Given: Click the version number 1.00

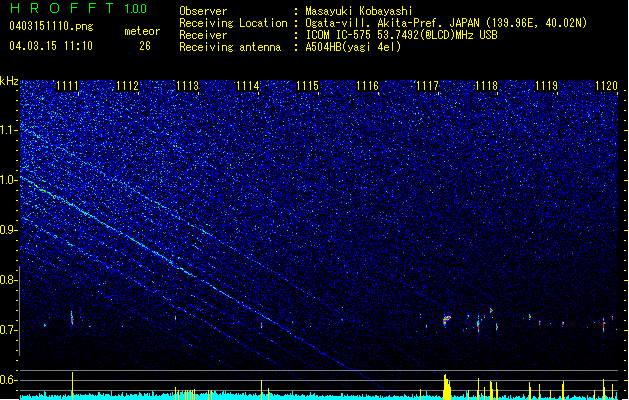Looking at the screenshot, I should pyautogui.click(x=136, y=8).
